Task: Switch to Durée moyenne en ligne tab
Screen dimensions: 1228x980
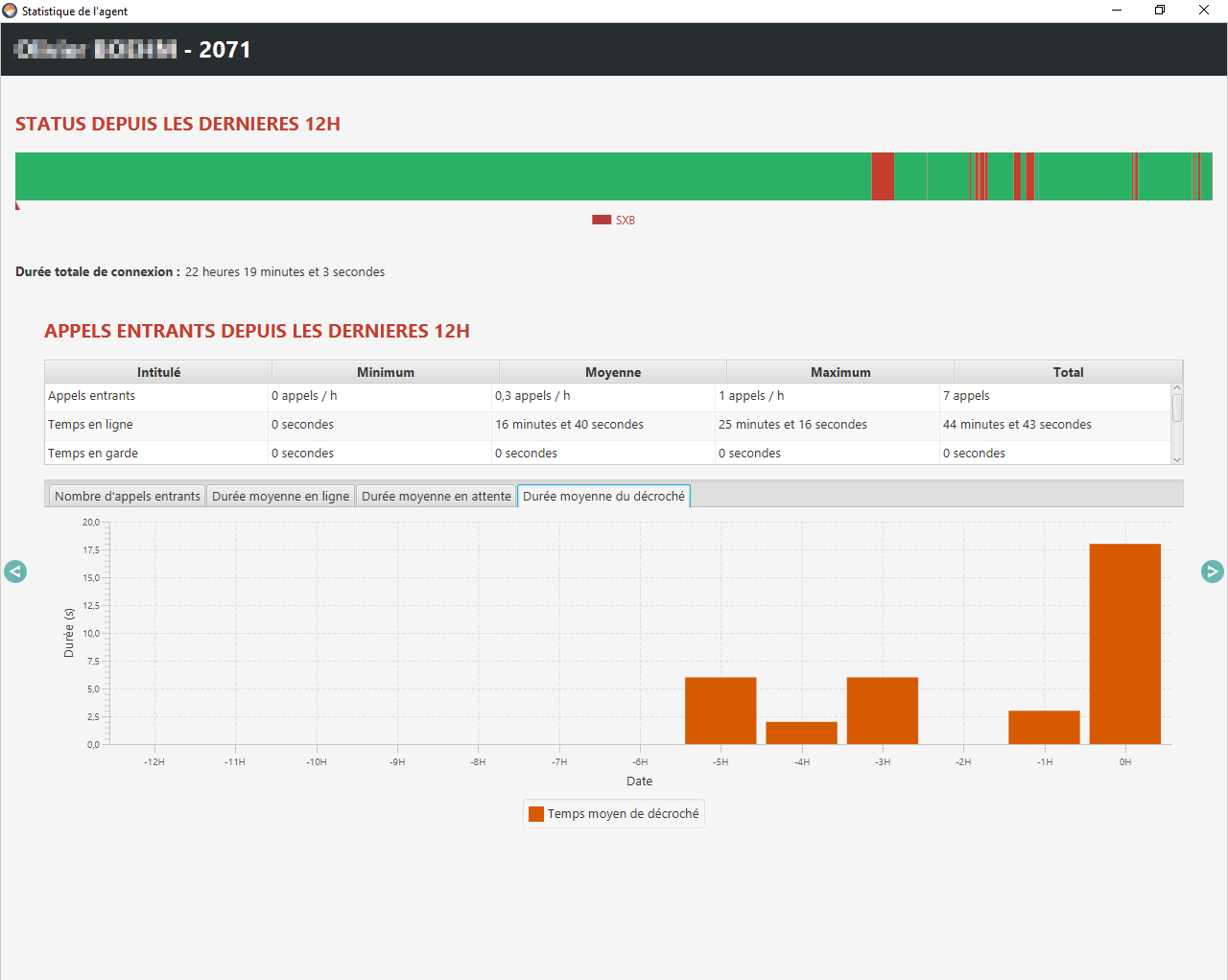Action: click(x=280, y=496)
